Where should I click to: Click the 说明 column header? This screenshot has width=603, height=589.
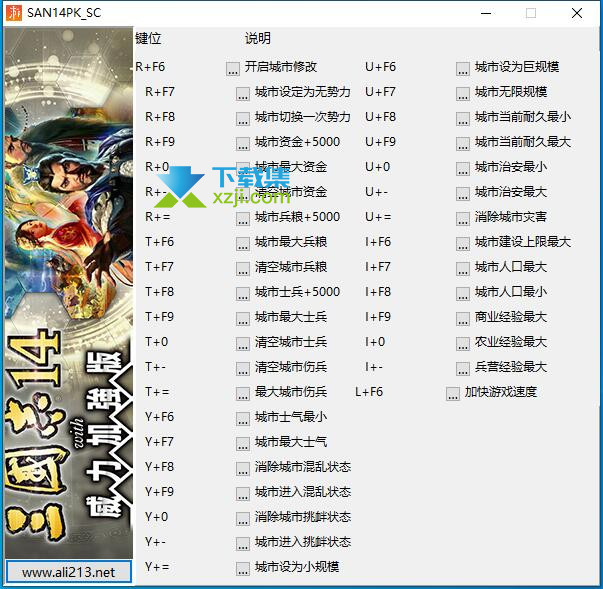click(x=258, y=38)
